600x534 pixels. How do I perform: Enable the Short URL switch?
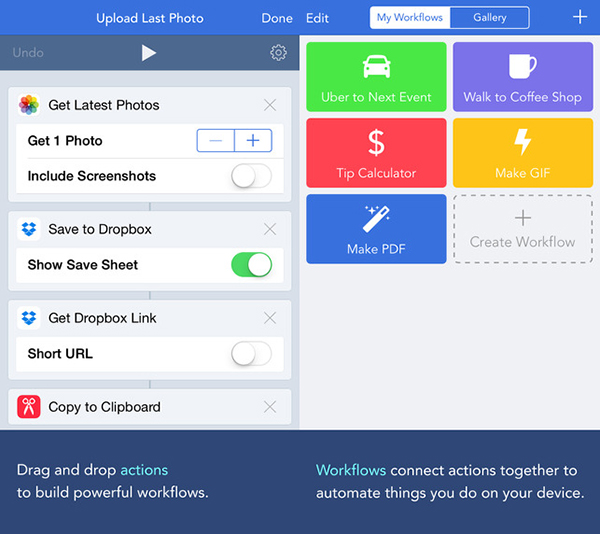(x=251, y=353)
